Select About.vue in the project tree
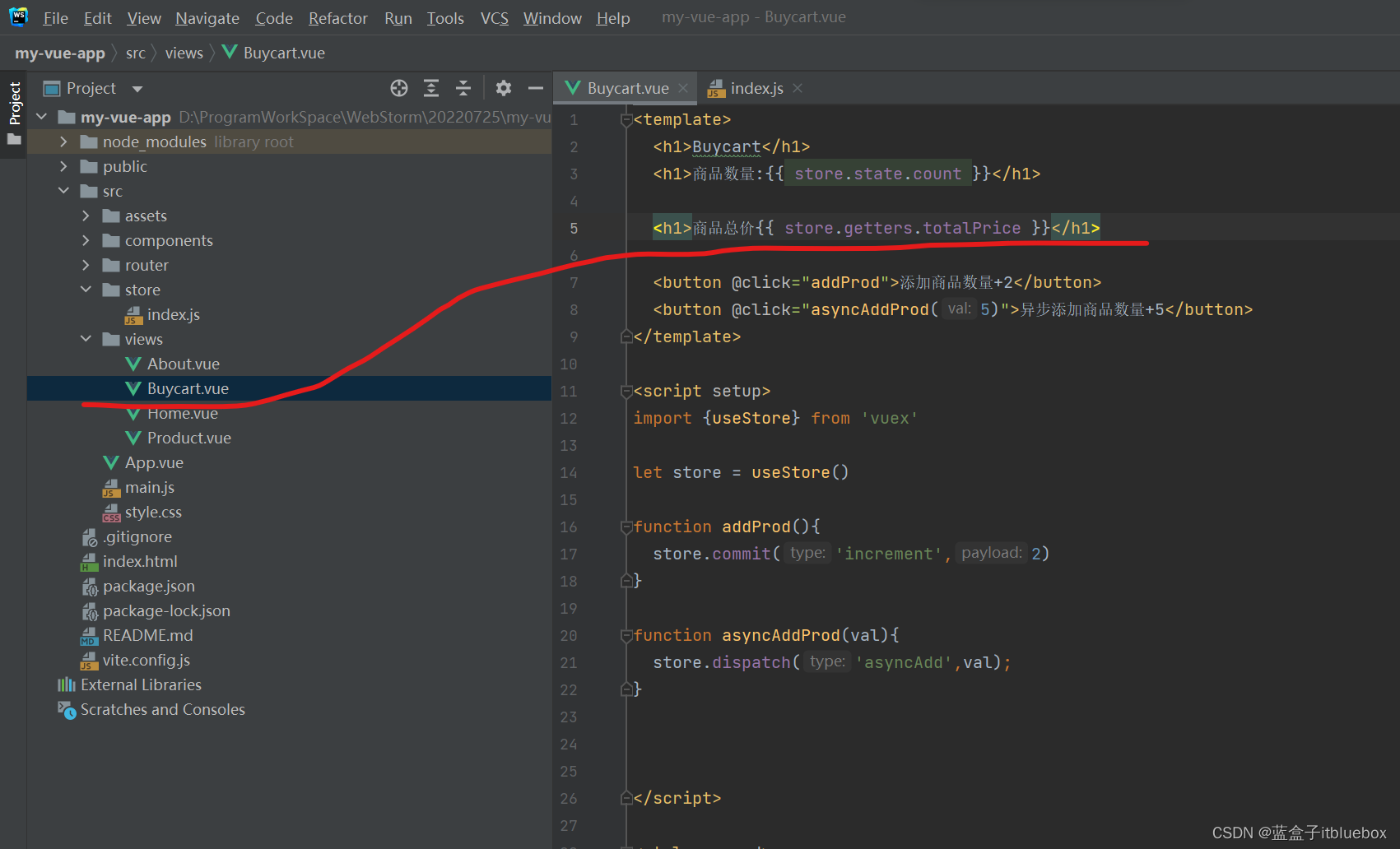The width and height of the screenshot is (1400, 849). pyautogui.click(x=183, y=364)
